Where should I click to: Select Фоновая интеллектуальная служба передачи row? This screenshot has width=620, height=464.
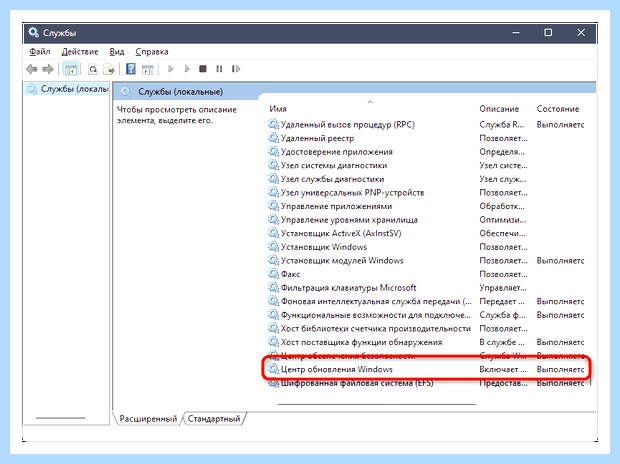[x=426, y=301]
